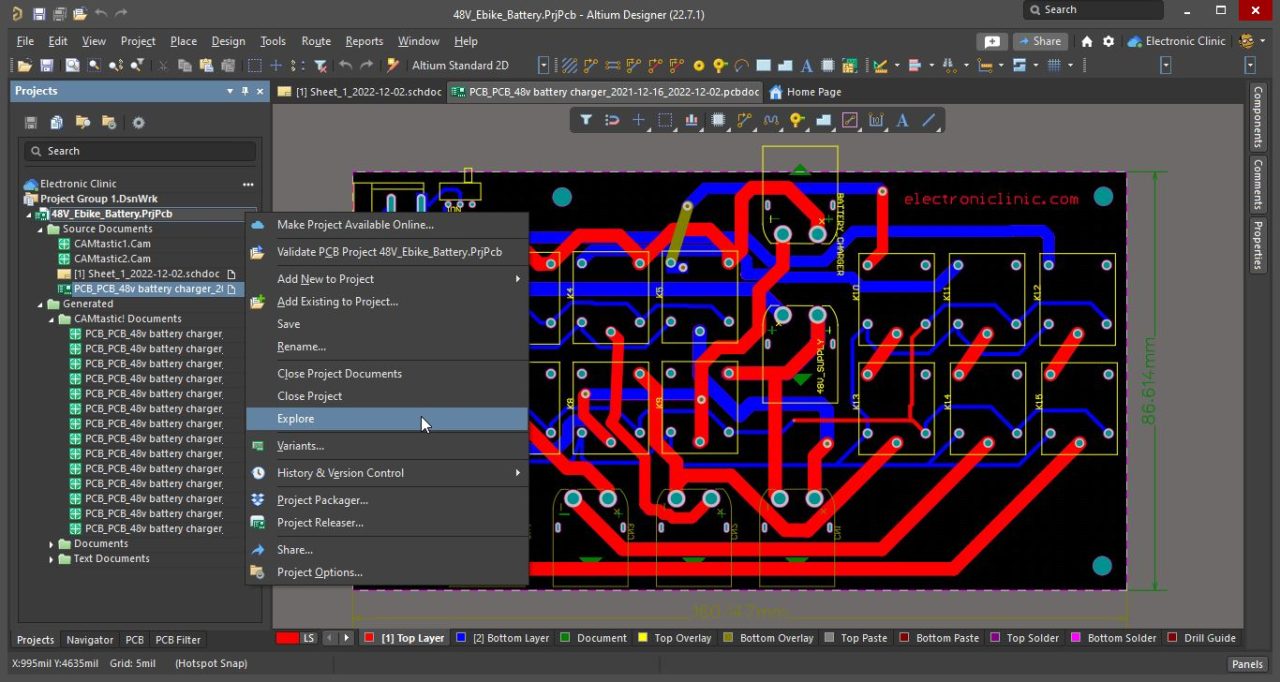This screenshot has width=1280, height=682.
Task: Click the Share button in title bar
Action: point(1040,41)
